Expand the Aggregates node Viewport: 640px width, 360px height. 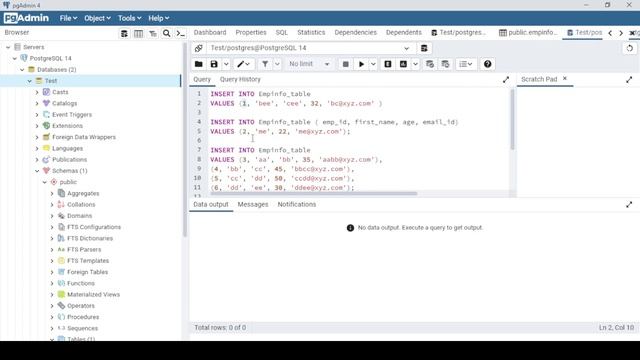[x=52, y=193]
